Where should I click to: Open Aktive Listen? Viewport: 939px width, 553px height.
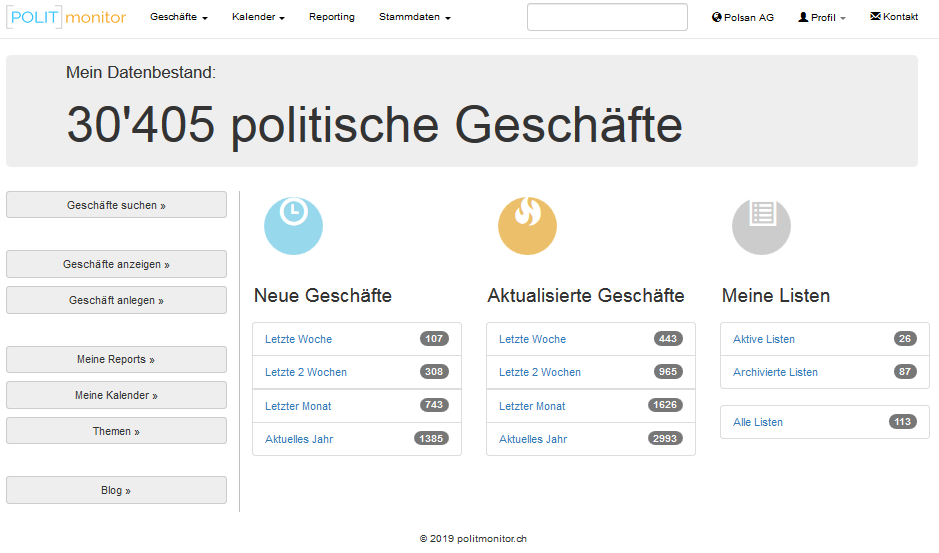pos(825,339)
